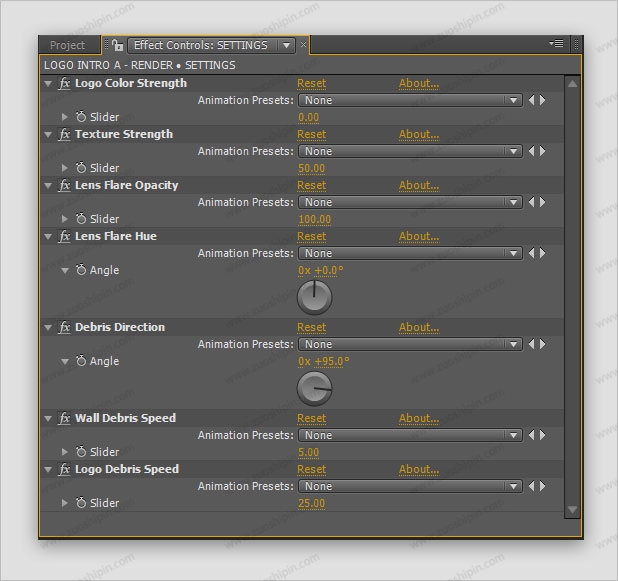Toggle the fx switch on Logo Debris Speed
This screenshot has height=581, width=618.
click(x=65, y=470)
